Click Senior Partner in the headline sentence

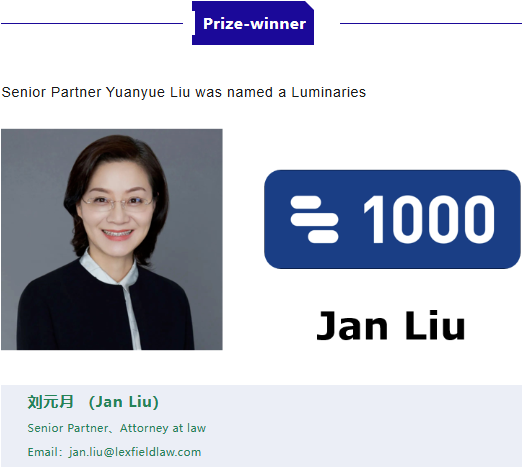point(51,92)
